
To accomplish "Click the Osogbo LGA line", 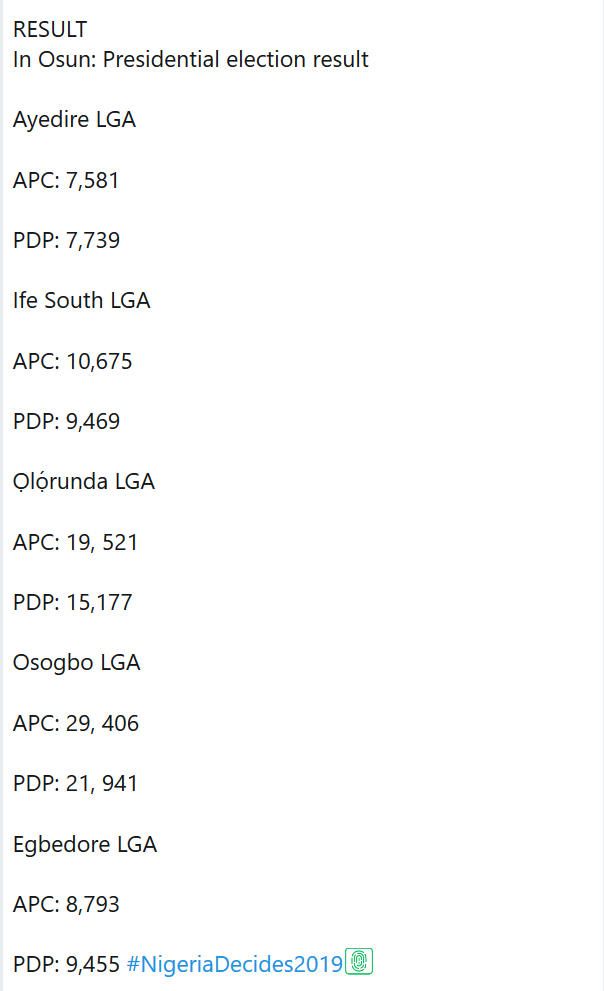I will click(x=76, y=663).
